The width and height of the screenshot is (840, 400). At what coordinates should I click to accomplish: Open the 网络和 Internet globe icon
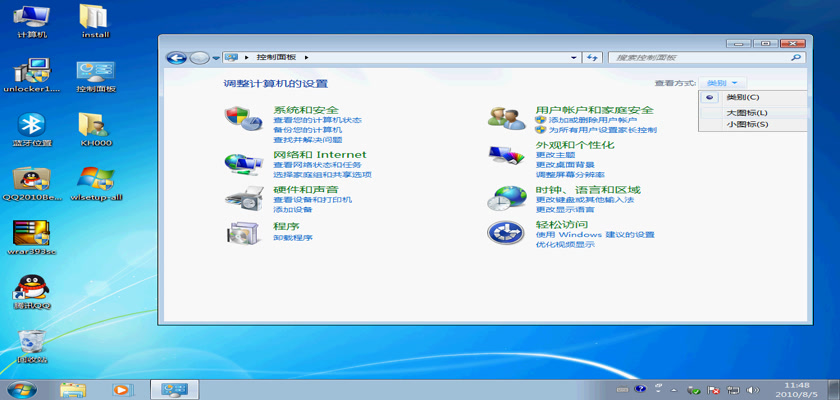pyautogui.click(x=241, y=162)
